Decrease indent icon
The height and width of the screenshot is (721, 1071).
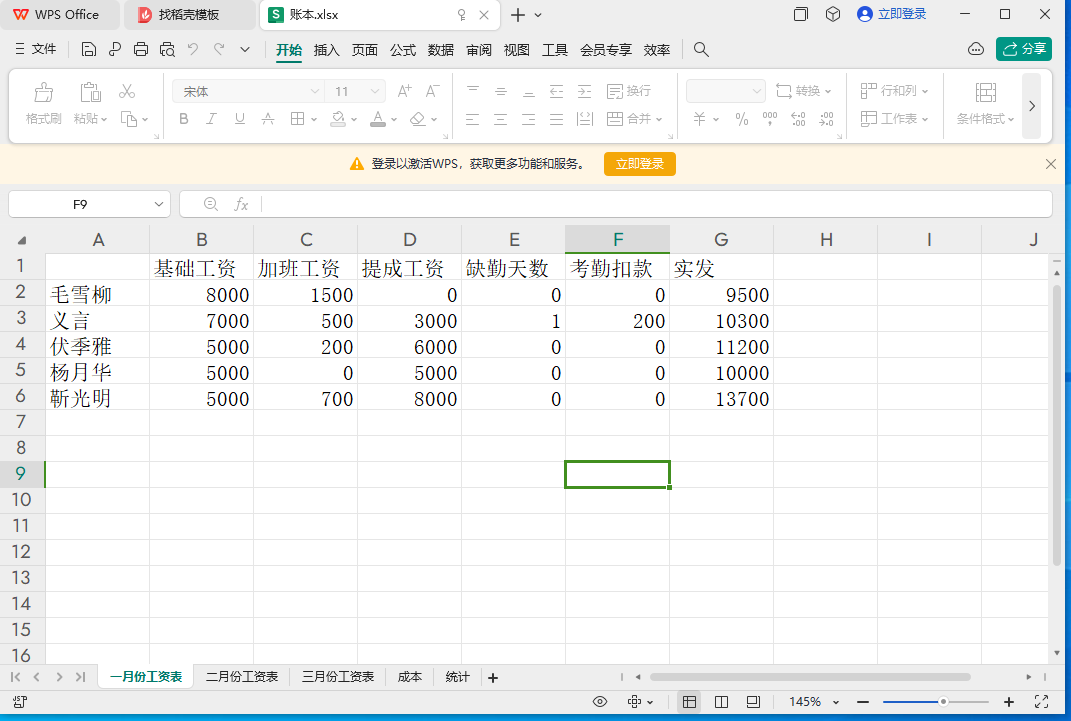(x=557, y=91)
